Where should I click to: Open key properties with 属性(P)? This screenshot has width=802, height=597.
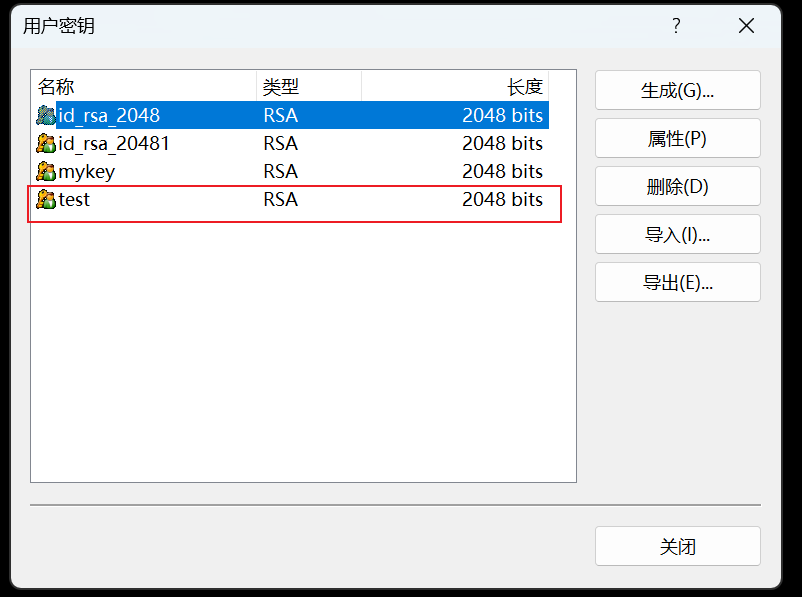(677, 138)
